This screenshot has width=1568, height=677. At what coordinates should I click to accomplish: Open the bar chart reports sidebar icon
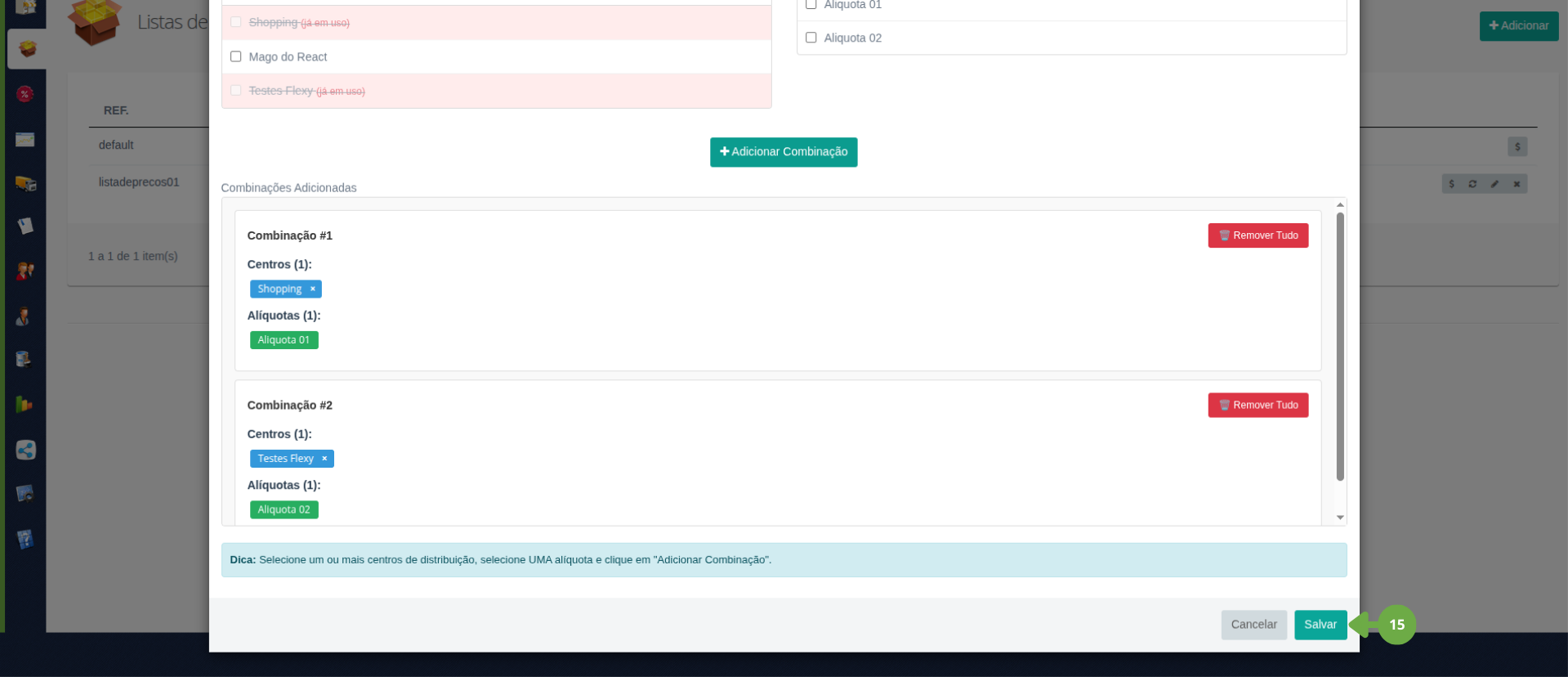tap(24, 404)
